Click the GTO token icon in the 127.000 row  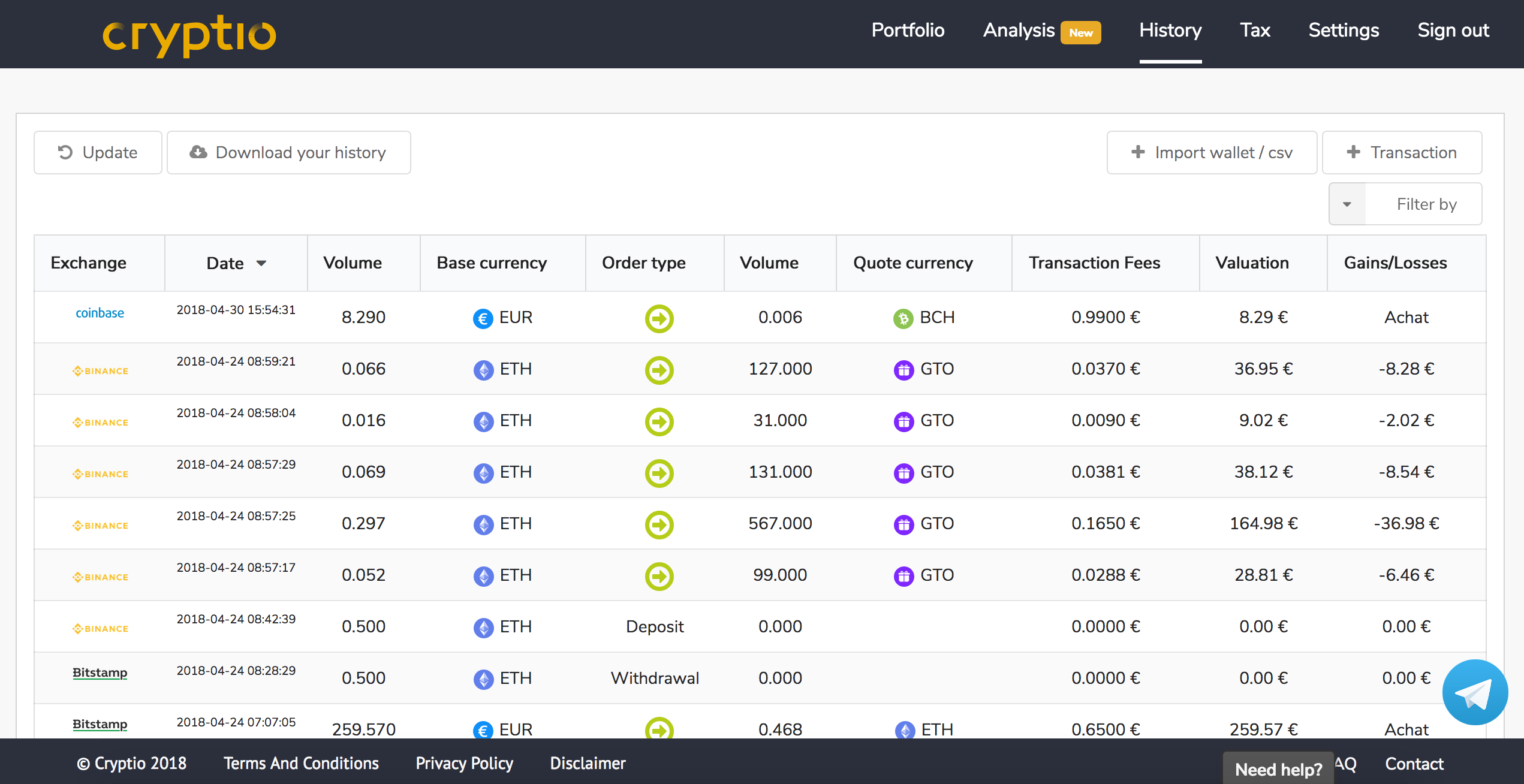click(903, 370)
